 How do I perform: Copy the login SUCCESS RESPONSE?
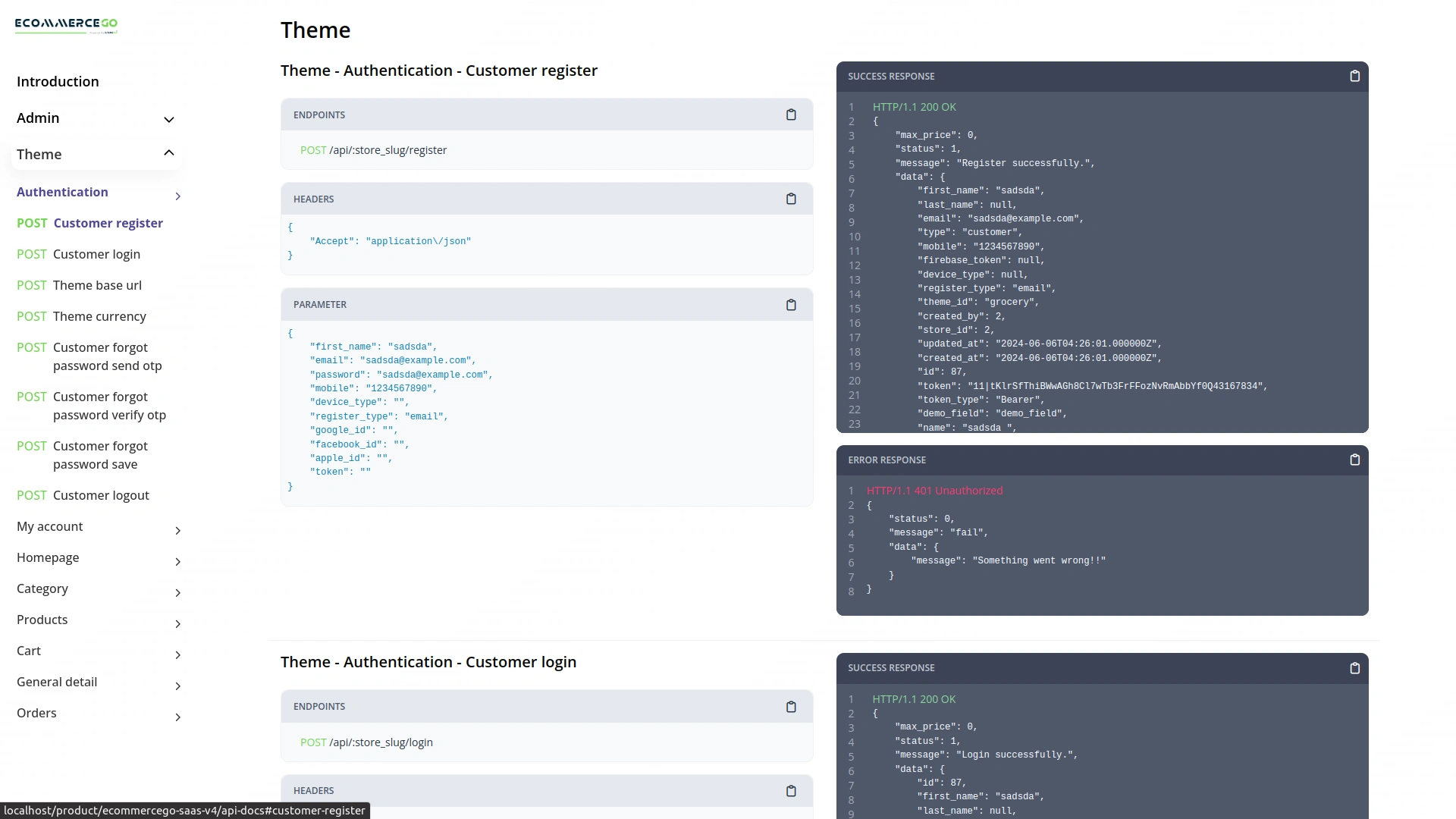pos(1354,668)
